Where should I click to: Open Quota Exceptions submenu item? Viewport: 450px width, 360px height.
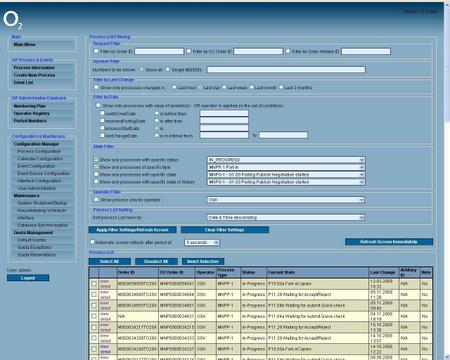click(x=34, y=247)
